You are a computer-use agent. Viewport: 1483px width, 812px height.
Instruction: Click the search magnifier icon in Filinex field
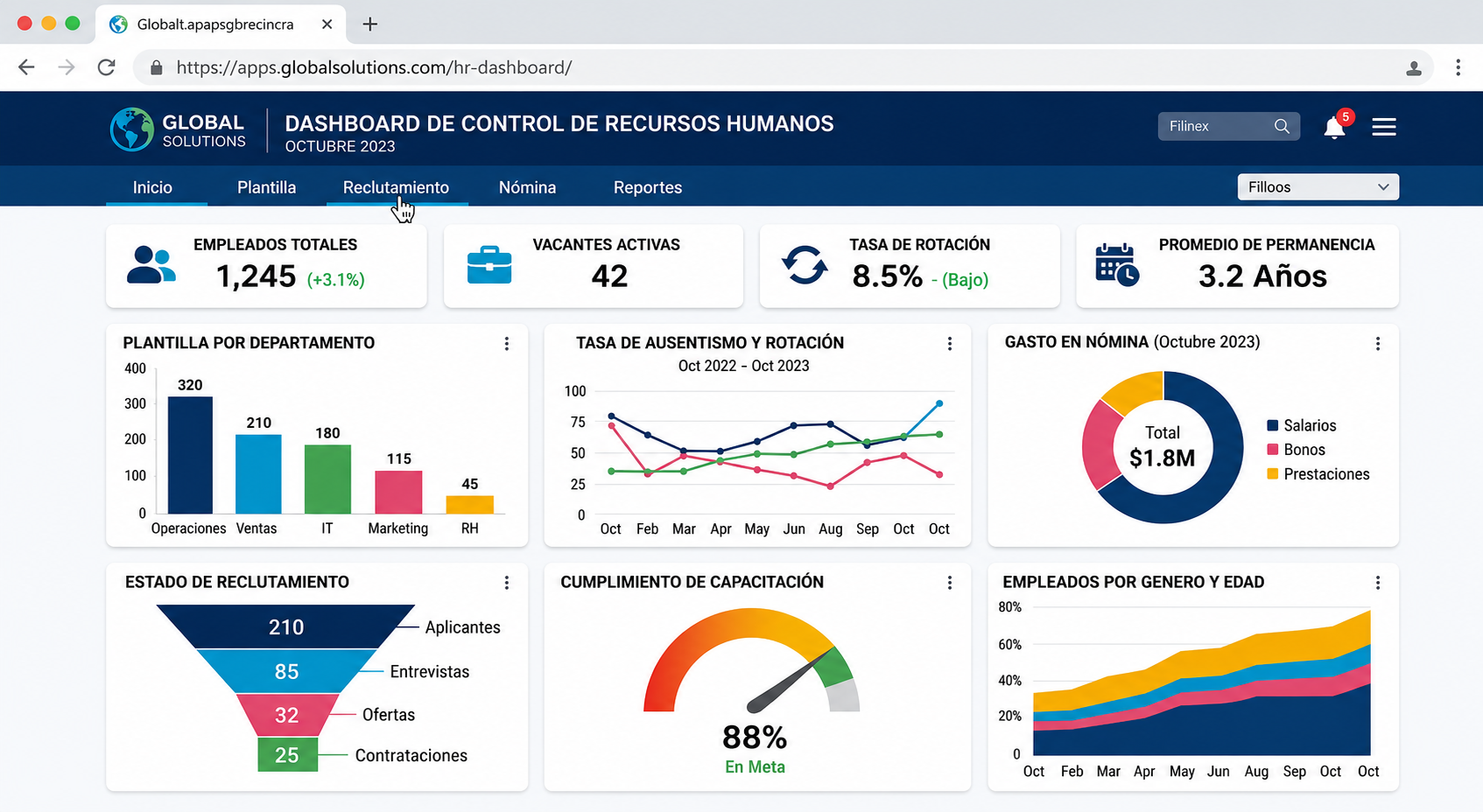(1282, 126)
